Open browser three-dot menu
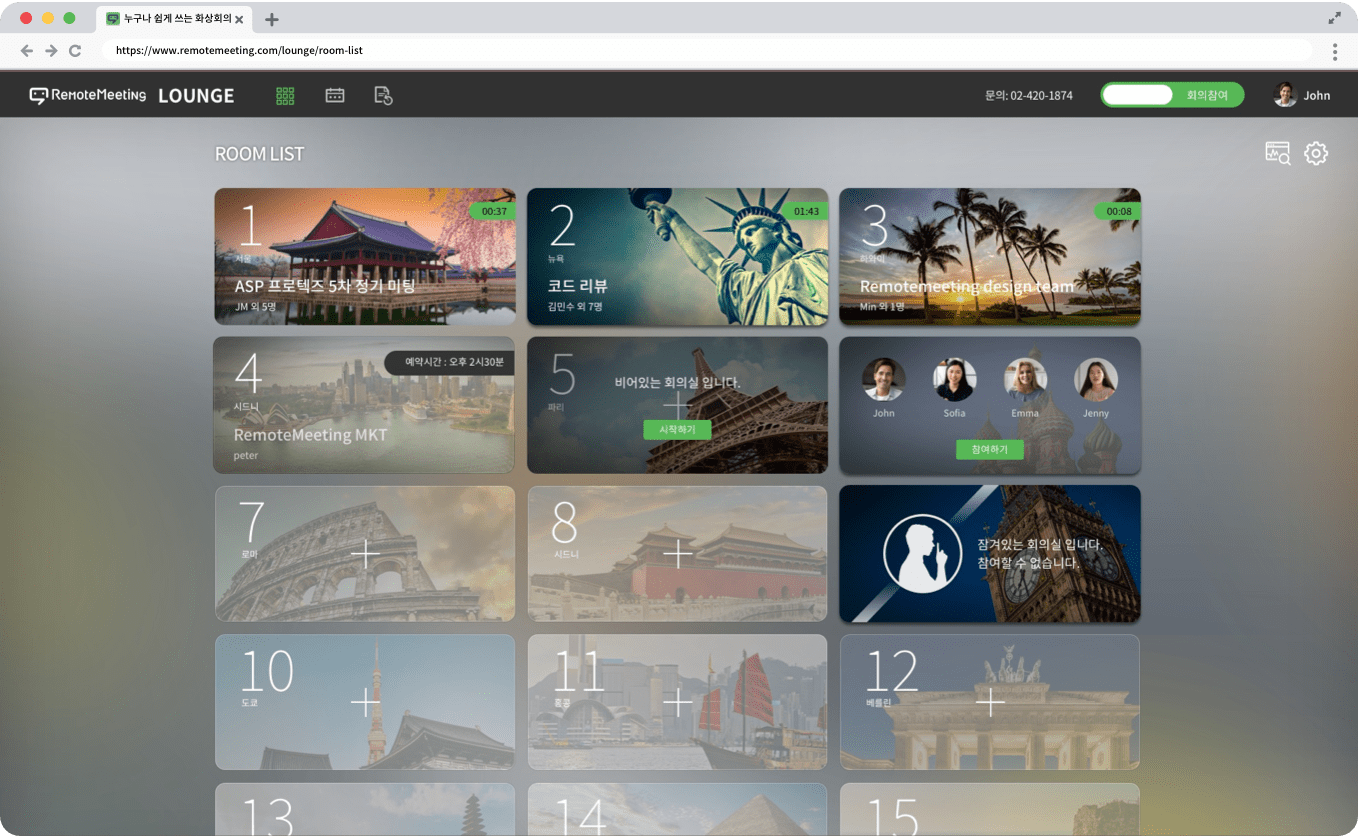The image size is (1358, 836). tap(1335, 51)
